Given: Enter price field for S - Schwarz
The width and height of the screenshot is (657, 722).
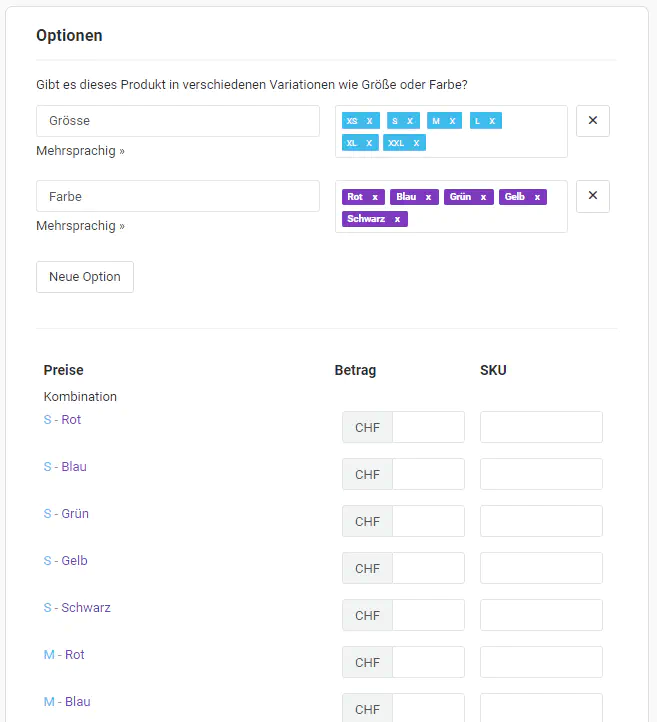Looking at the screenshot, I should coord(428,615).
